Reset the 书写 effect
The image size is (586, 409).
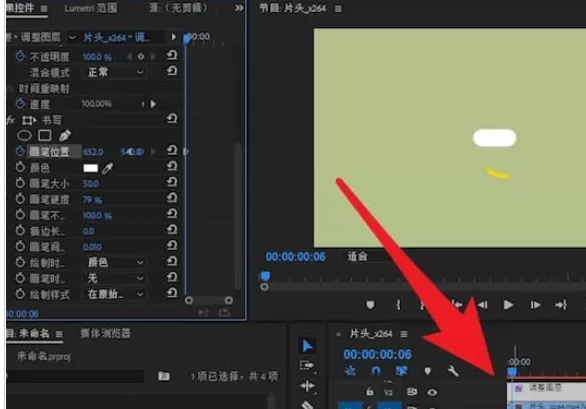tap(172, 119)
